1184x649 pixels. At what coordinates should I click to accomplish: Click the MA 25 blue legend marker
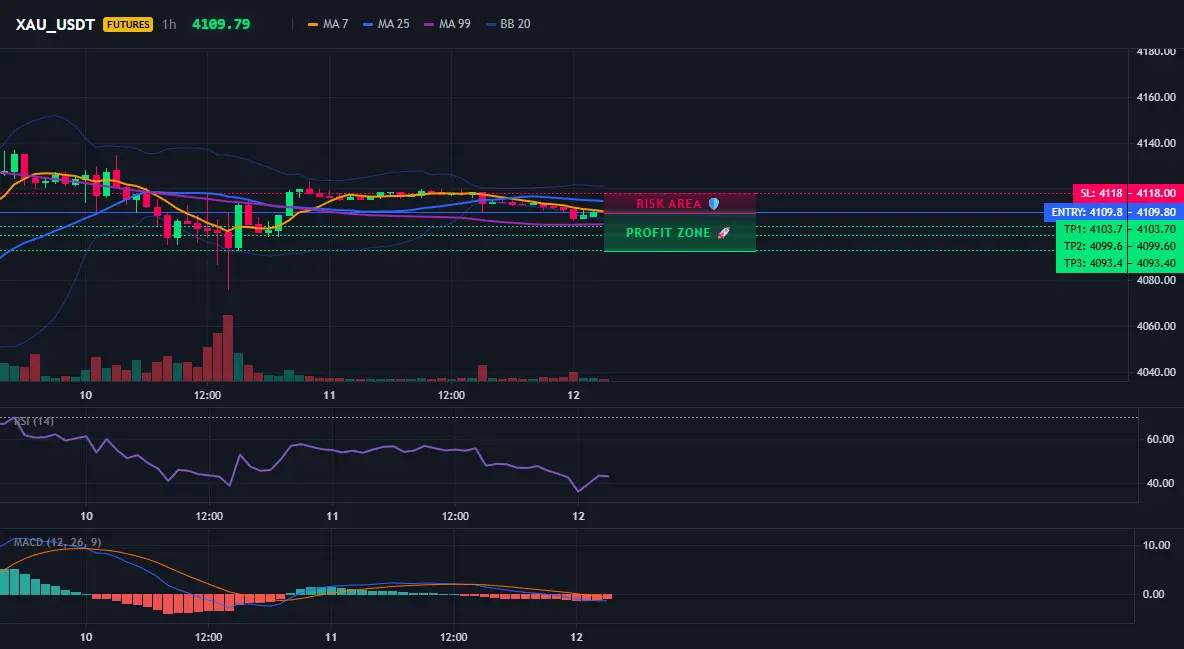(368, 24)
